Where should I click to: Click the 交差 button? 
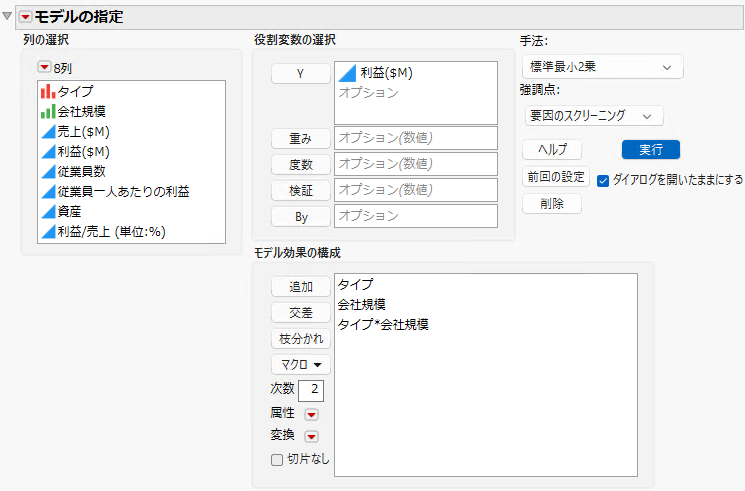tap(301, 313)
